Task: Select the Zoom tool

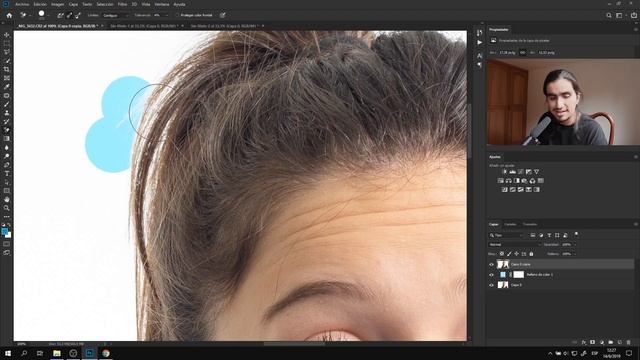Action: (7, 208)
